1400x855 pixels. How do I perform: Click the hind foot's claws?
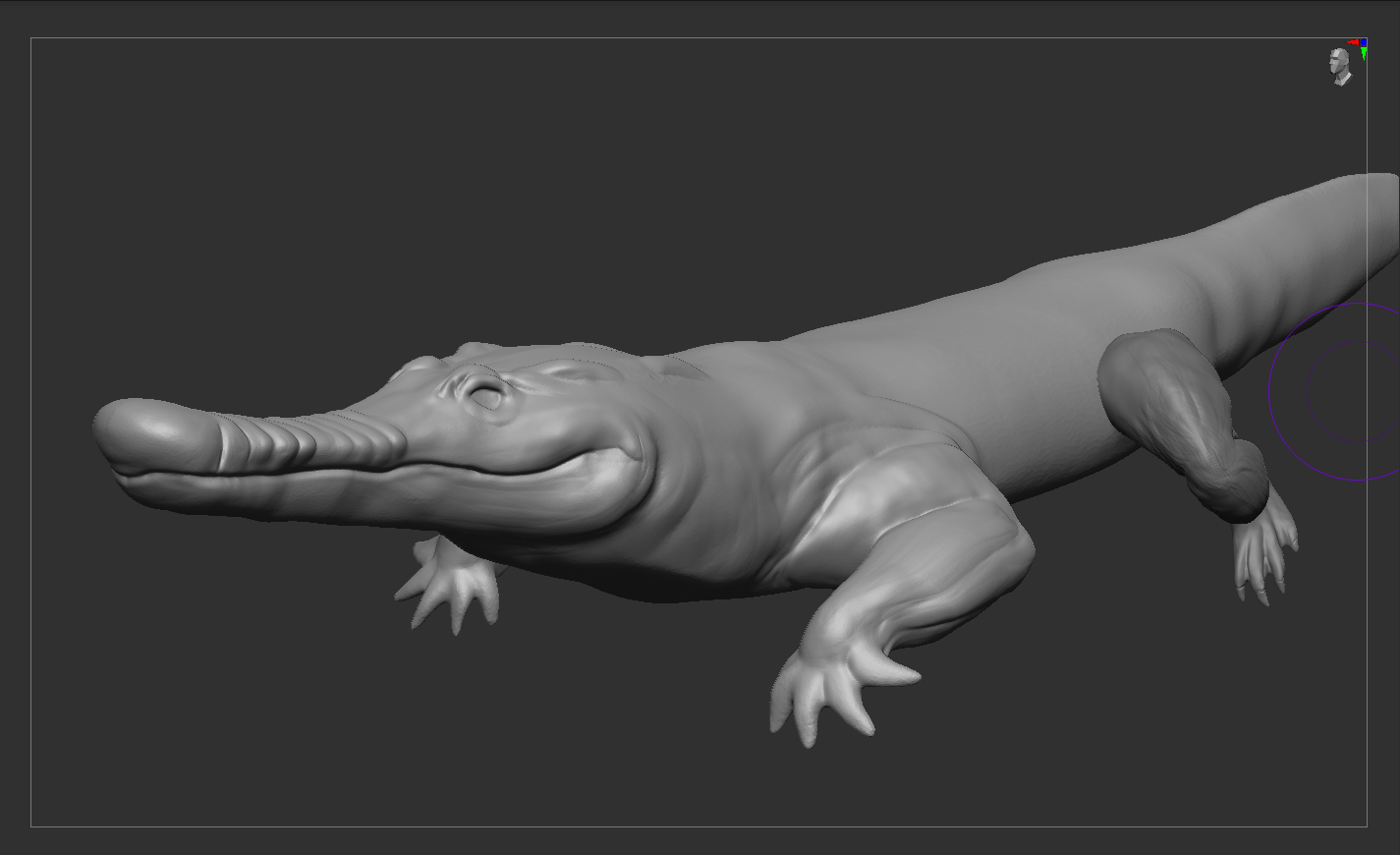pyautogui.click(x=1262, y=555)
